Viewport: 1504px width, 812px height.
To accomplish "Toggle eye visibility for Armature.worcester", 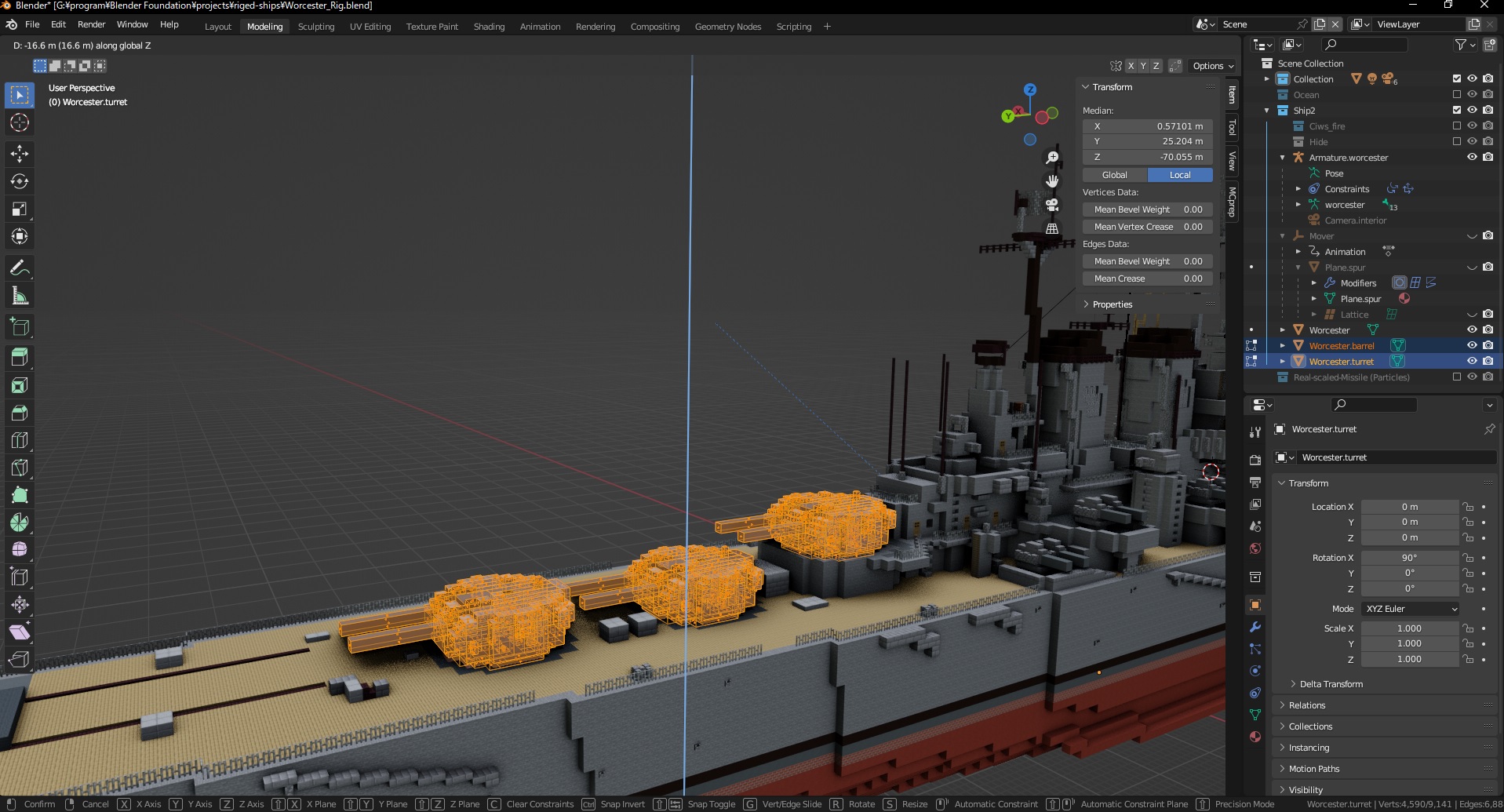I will [1472, 158].
